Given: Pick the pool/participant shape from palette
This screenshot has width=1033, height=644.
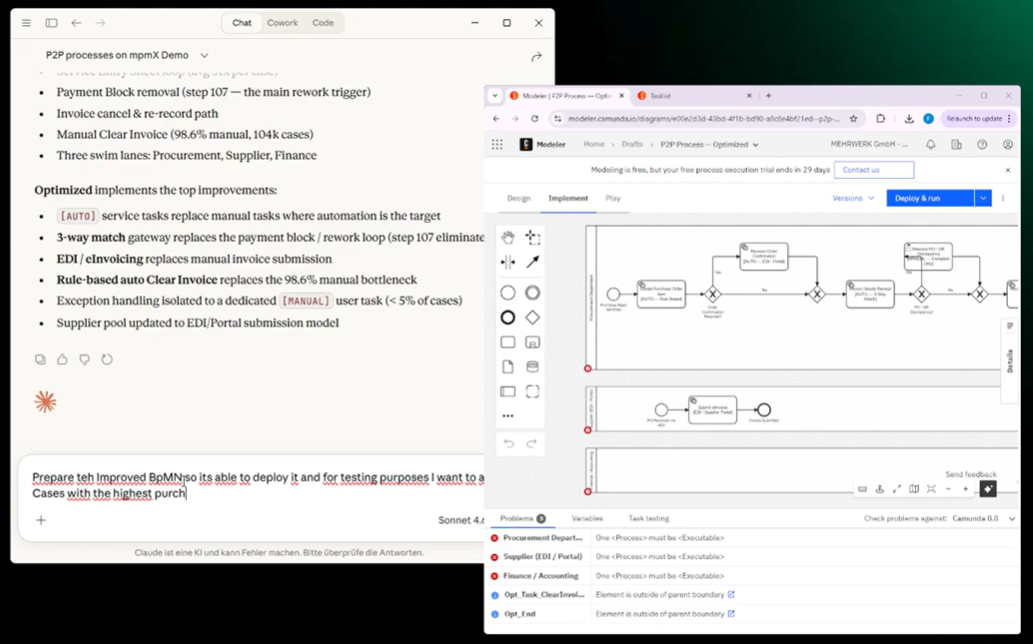Looking at the screenshot, I should pos(507,392).
